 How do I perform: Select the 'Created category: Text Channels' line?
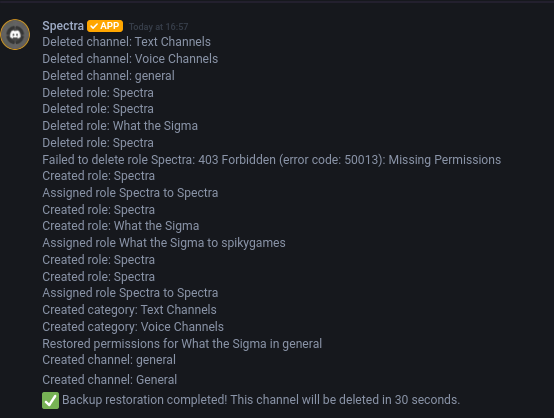click(x=129, y=310)
